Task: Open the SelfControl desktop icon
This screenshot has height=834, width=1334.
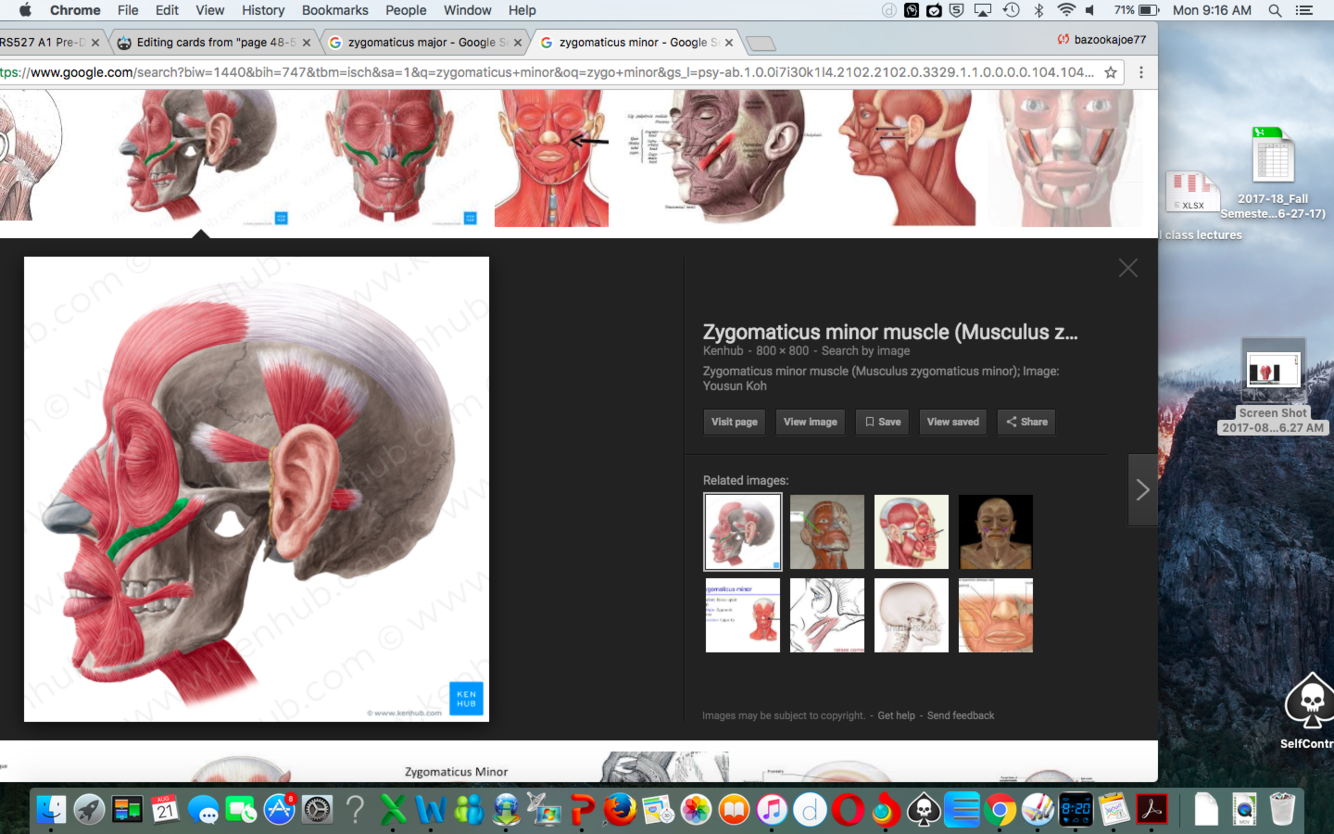Action: 1309,712
